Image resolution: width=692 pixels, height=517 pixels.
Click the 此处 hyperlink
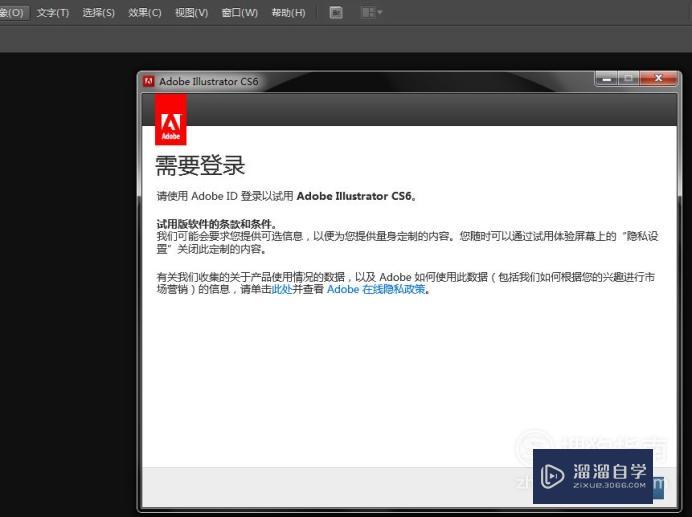click(x=282, y=290)
